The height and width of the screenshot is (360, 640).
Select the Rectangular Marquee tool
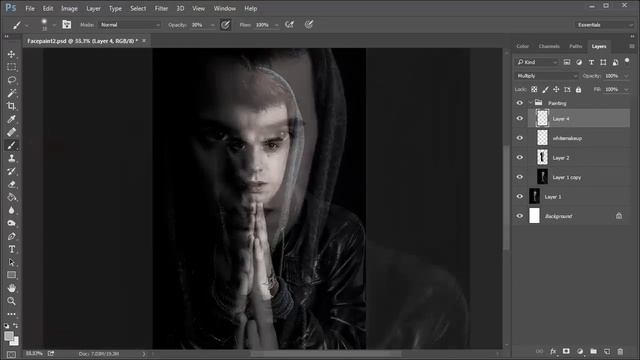11,67
